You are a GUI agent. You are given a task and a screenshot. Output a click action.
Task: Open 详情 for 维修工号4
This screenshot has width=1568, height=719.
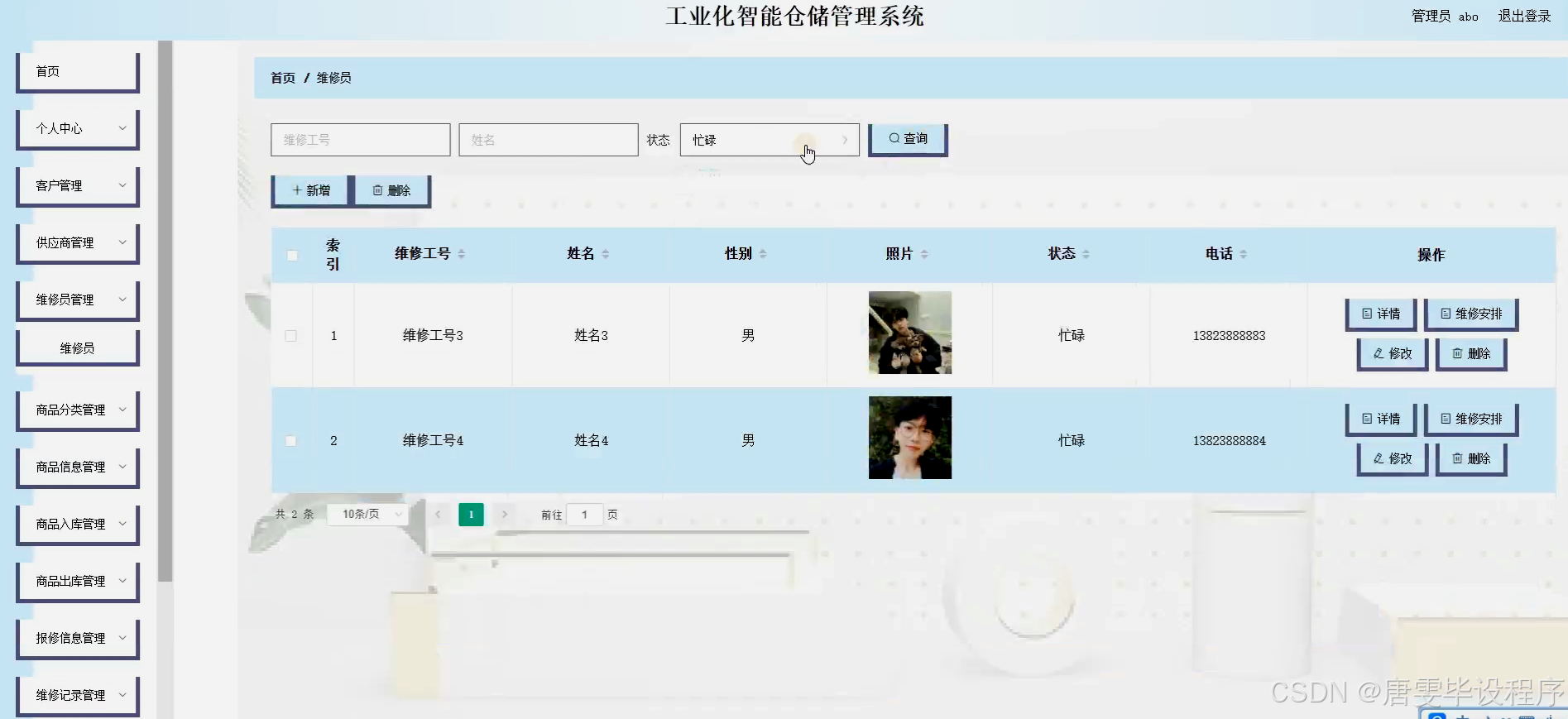(x=1381, y=419)
